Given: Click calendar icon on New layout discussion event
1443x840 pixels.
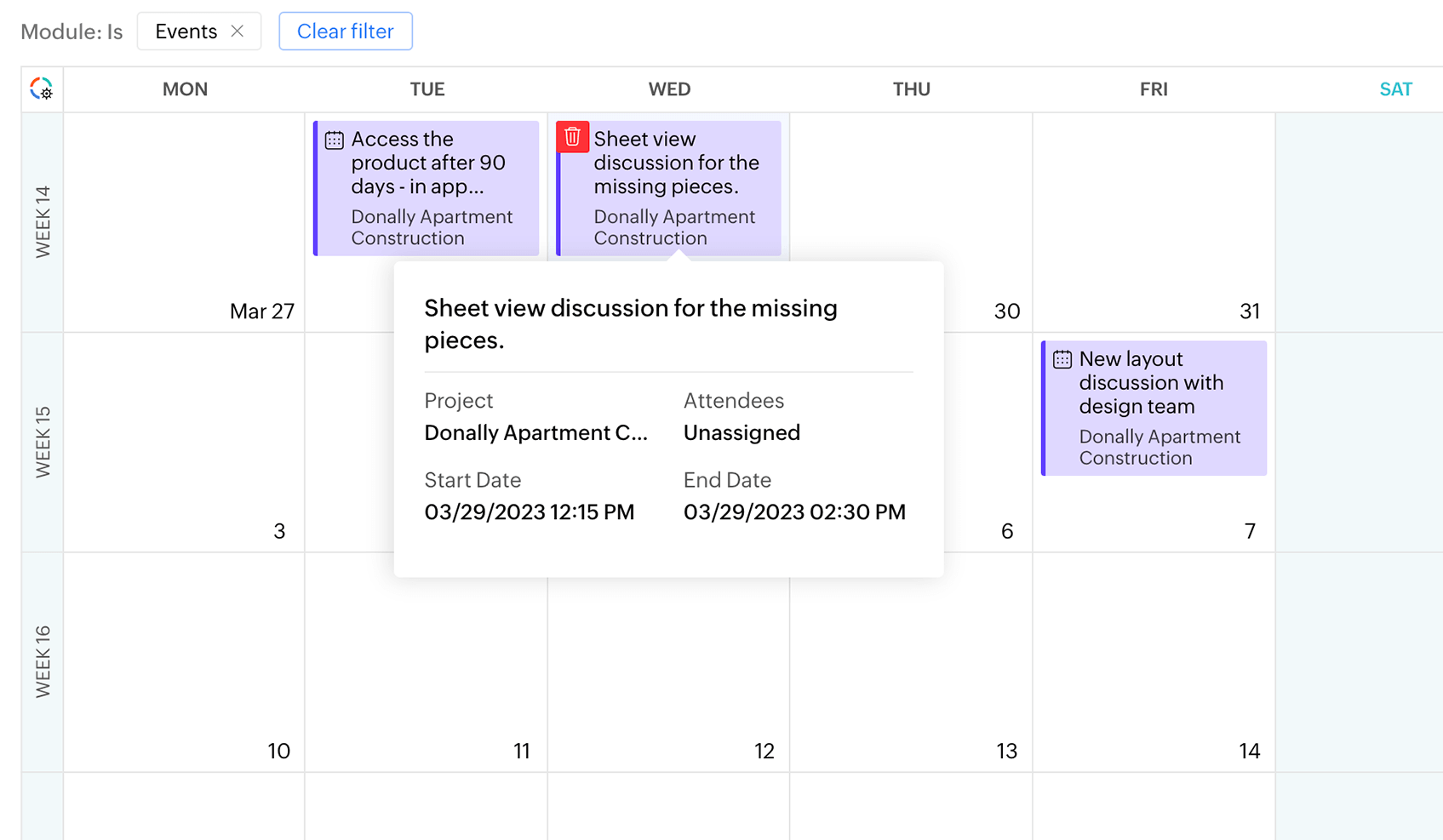Looking at the screenshot, I should [x=1062, y=359].
